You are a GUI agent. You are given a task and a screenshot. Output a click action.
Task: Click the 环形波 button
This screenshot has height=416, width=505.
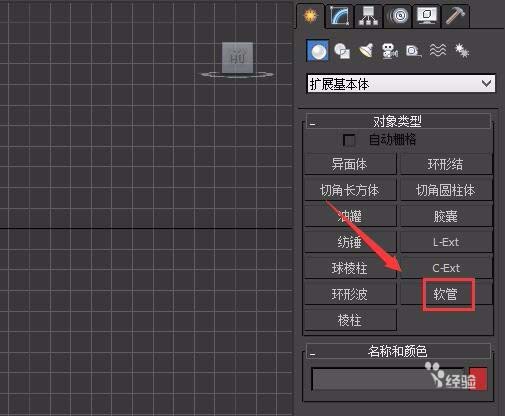coord(350,294)
